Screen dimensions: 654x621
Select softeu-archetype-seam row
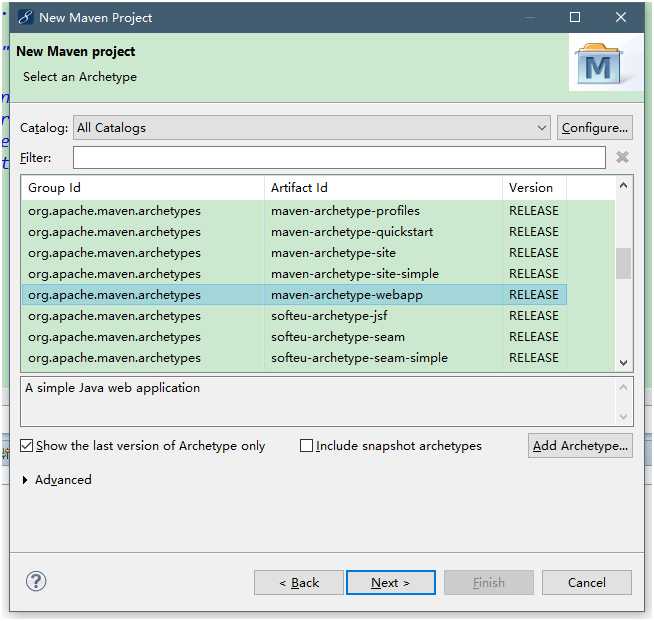294,337
